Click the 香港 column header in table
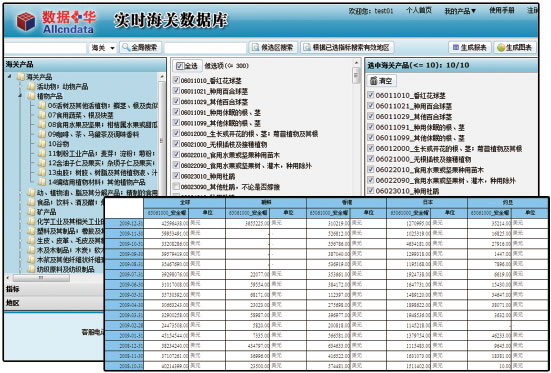Viewport: 551px width, 373px height. click(x=346, y=203)
